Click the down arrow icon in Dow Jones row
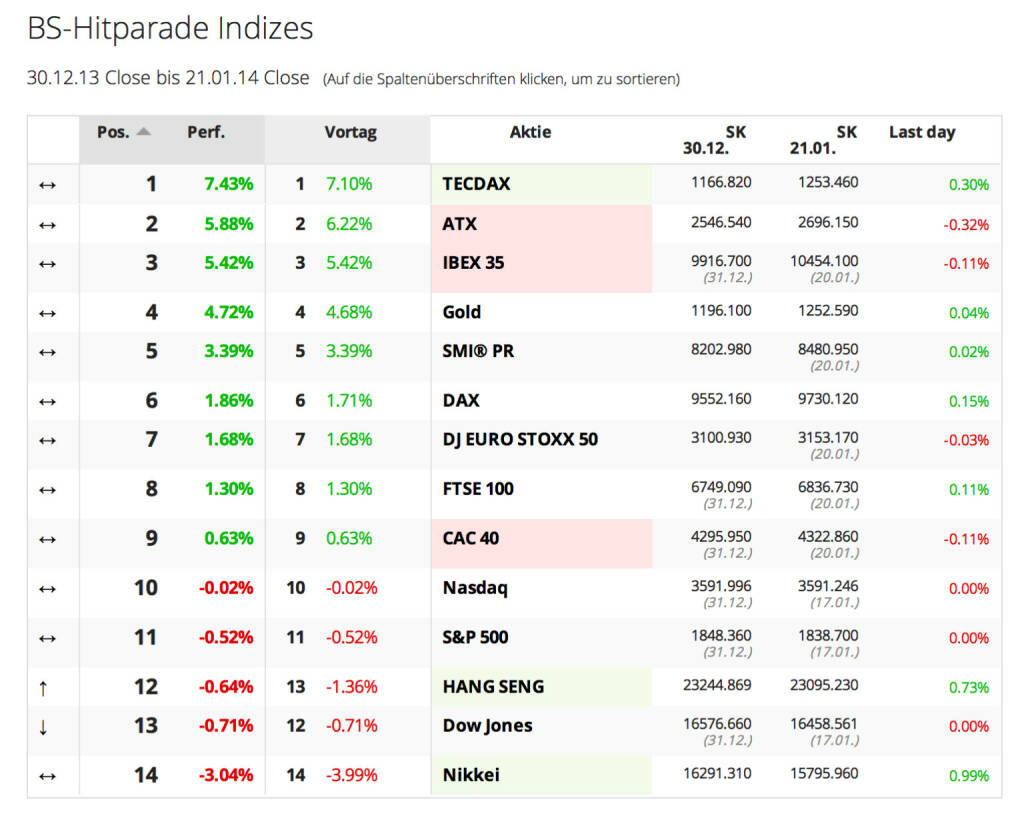This screenshot has width=1024, height=836. click(43, 727)
